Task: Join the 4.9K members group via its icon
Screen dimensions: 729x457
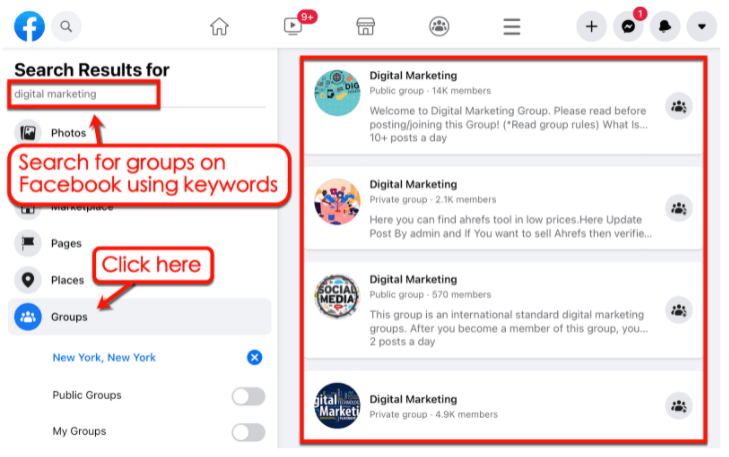Action: (x=679, y=406)
